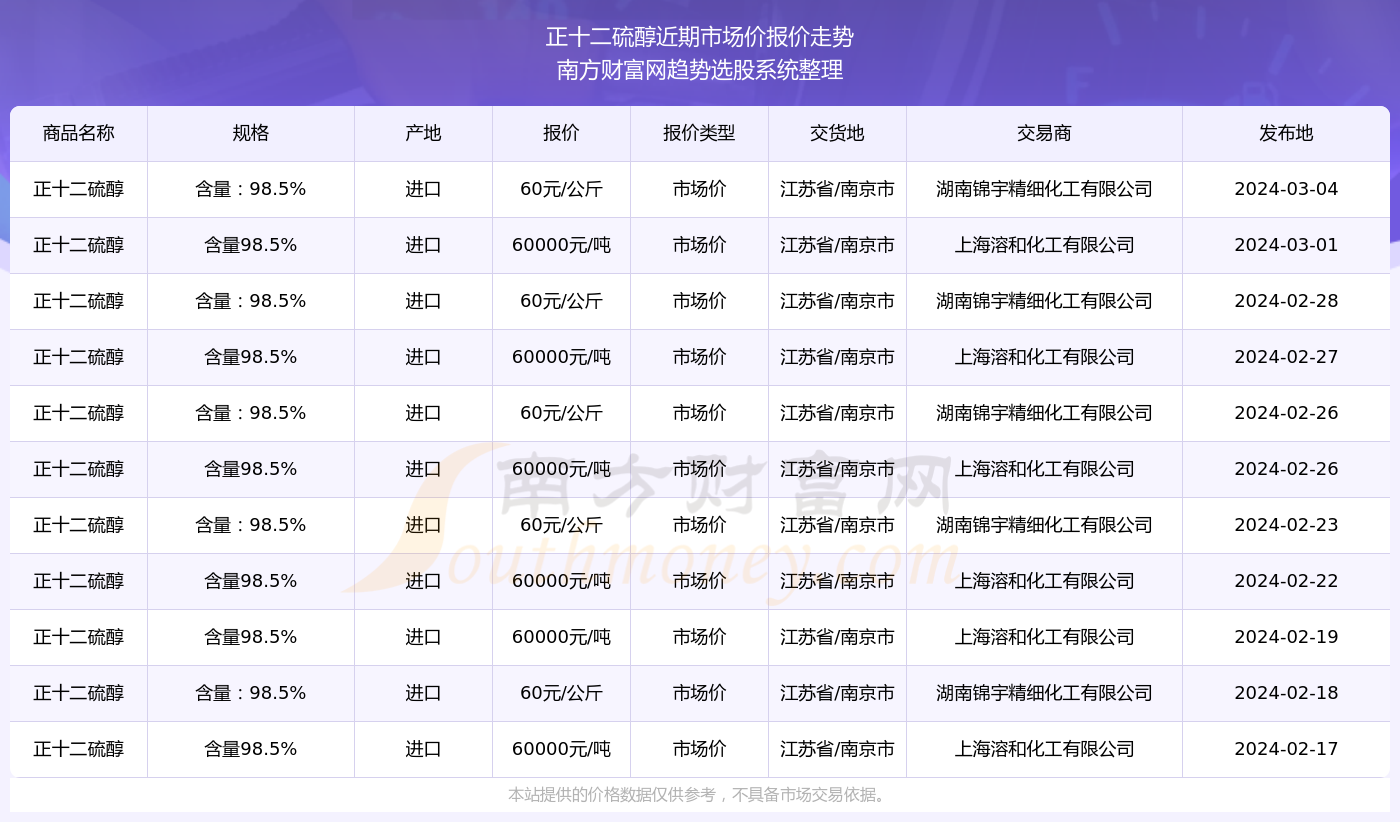1400x822 pixels.
Task: Select the date 2024-02-18
Action: 1286,693
